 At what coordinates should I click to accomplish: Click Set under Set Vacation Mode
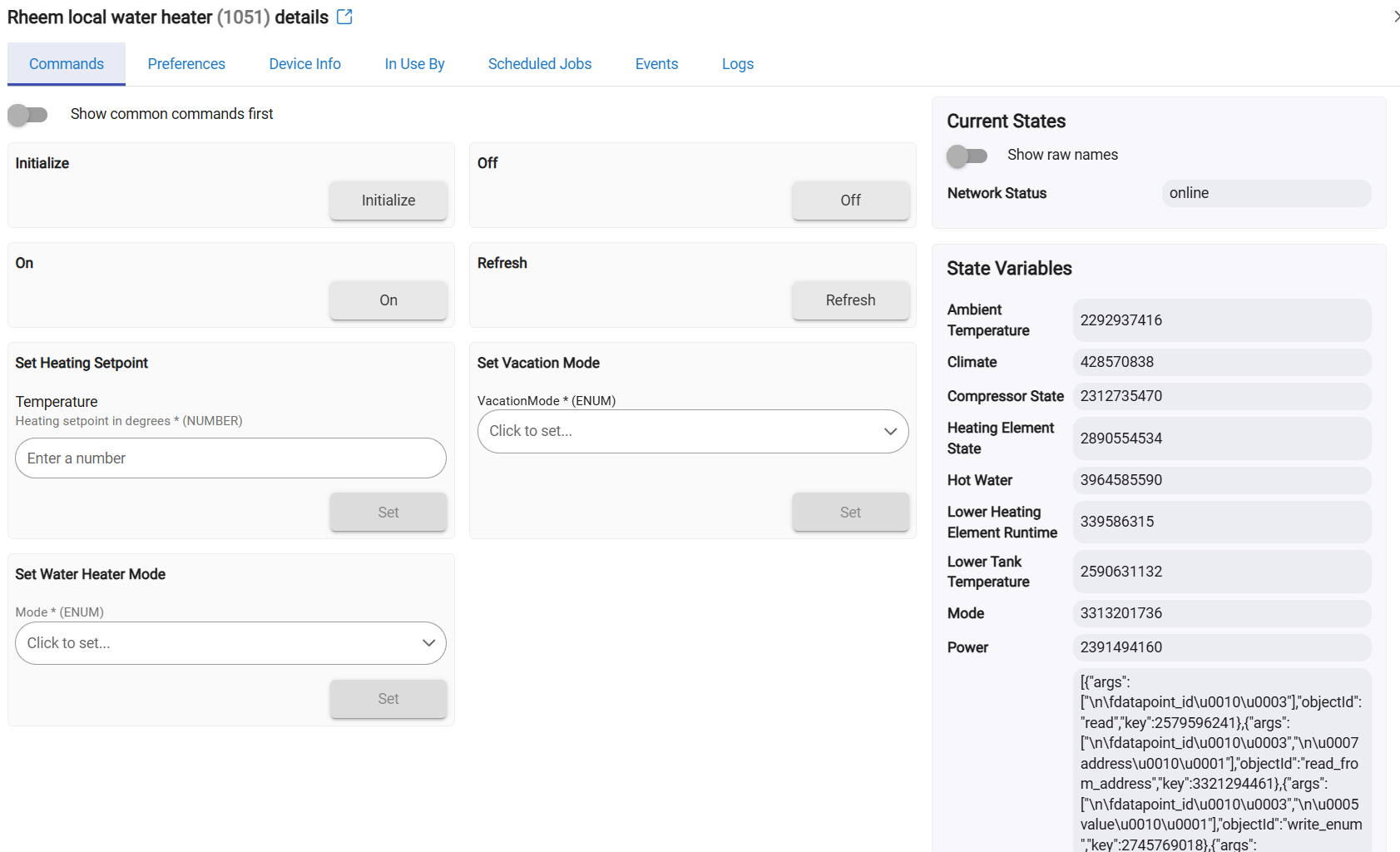coord(850,513)
